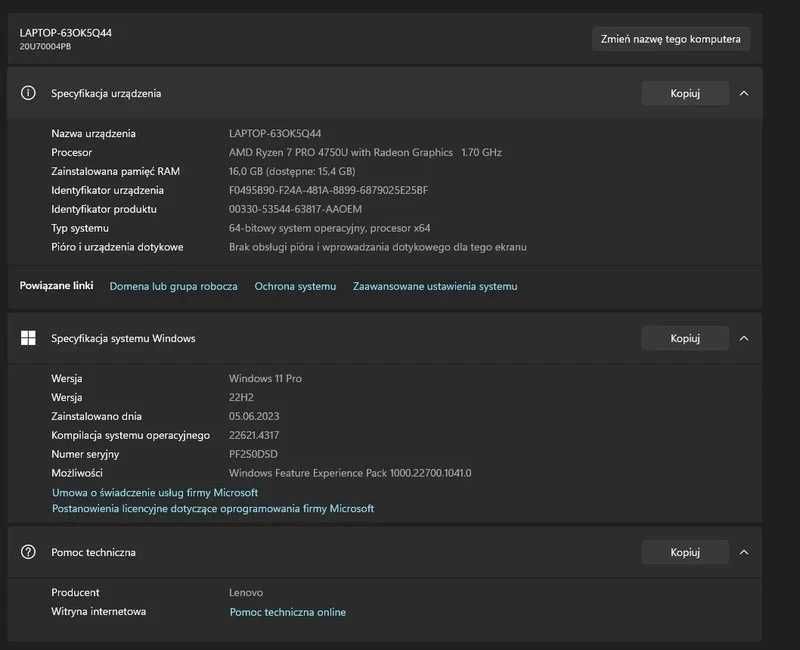800x650 pixels.
Task: Click the product ID 00330-53544-63817-AAOEM
Action: point(295,209)
